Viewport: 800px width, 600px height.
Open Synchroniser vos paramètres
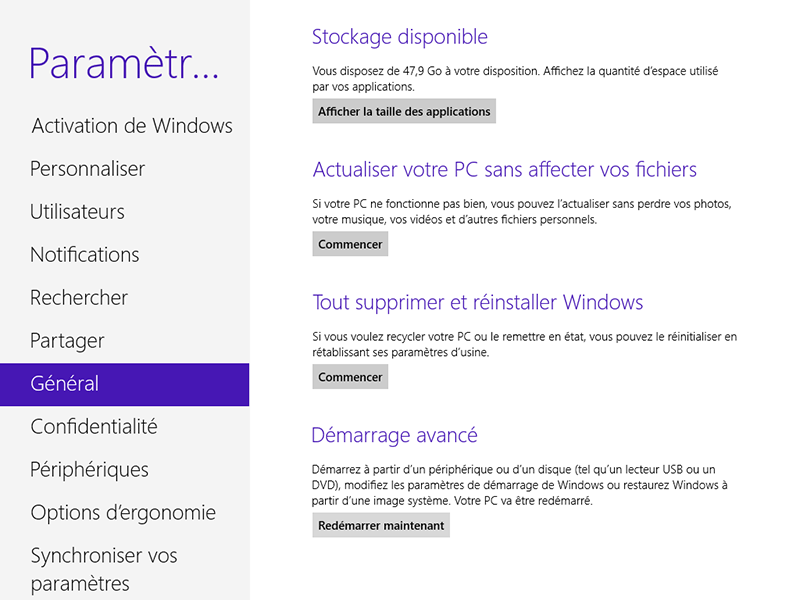click(x=104, y=569)
